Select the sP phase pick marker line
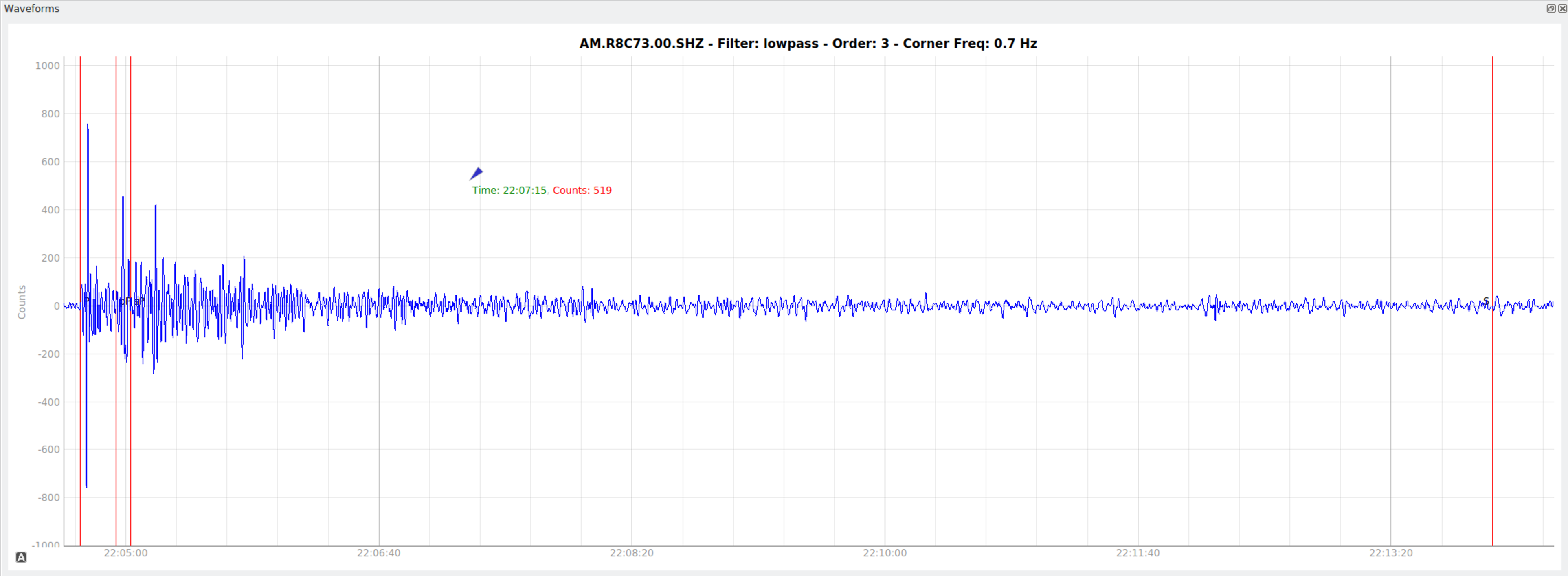This screenshot has height=576, width=1568. click(x=130, y=301)
